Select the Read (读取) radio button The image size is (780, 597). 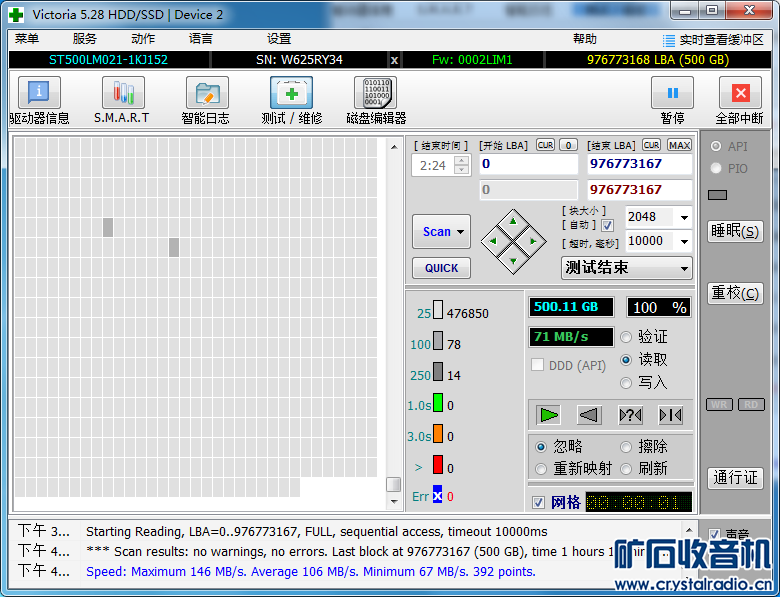click(626, 360)
